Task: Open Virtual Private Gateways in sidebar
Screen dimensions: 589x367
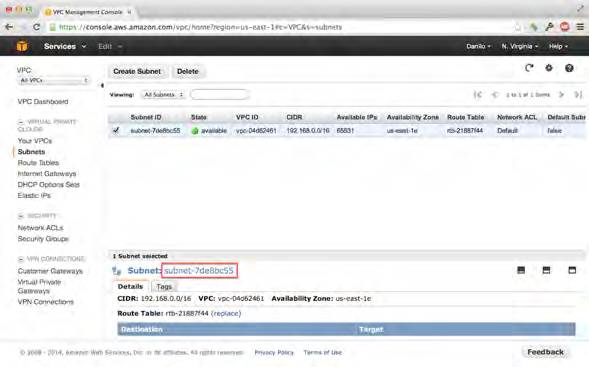Action: 39,286
